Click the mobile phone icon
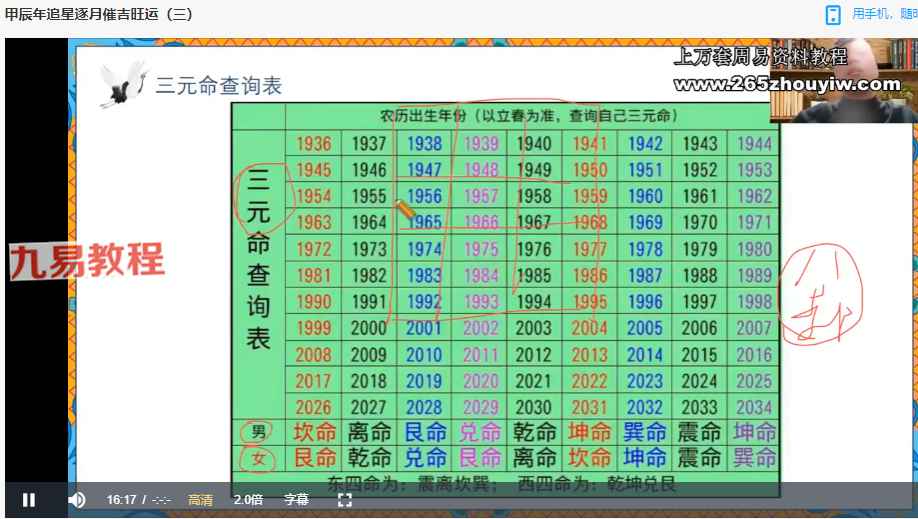This screenshot has height=519, width=918. (x=833, y=14)
